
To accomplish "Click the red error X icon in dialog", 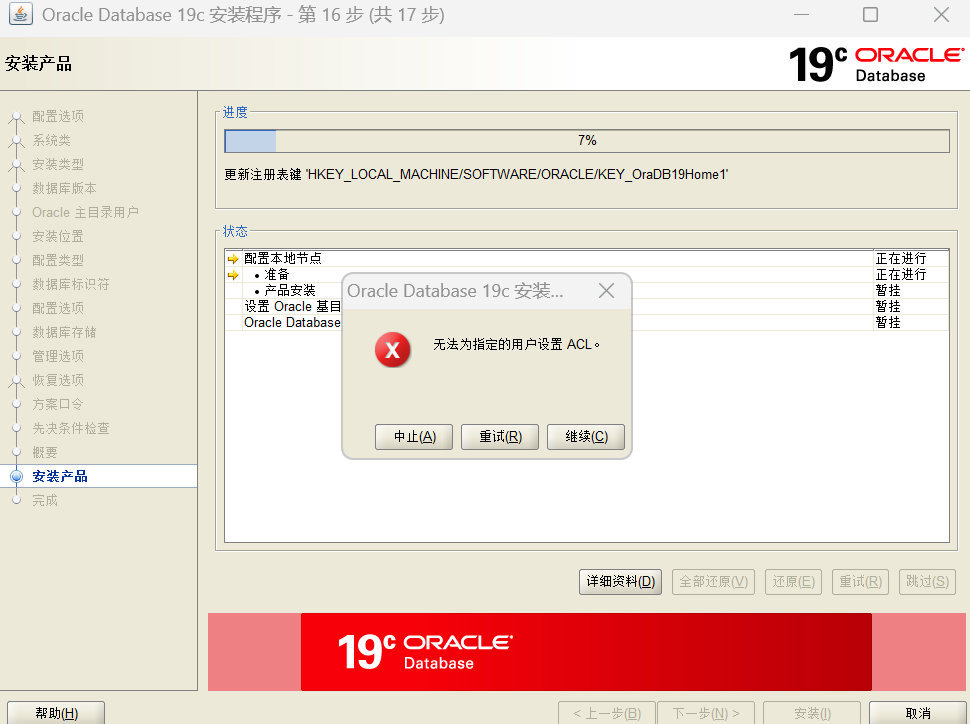I will click(392, 350).
